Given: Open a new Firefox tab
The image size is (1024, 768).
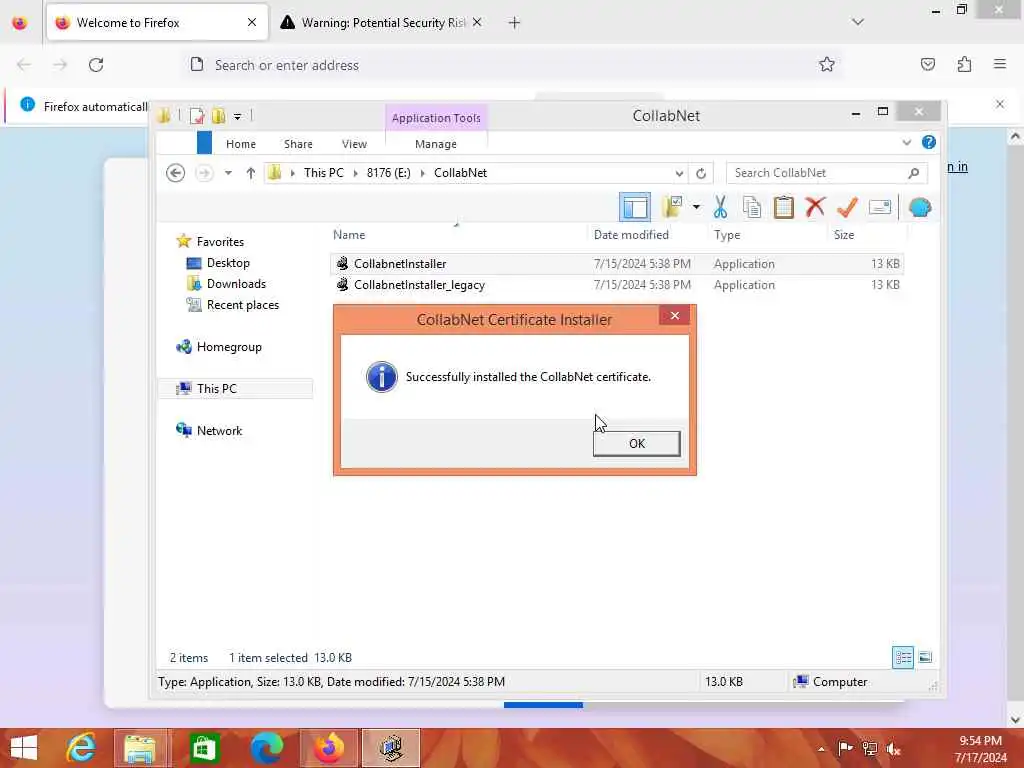Looking at the screenshot, I should (x=514, y=23).
